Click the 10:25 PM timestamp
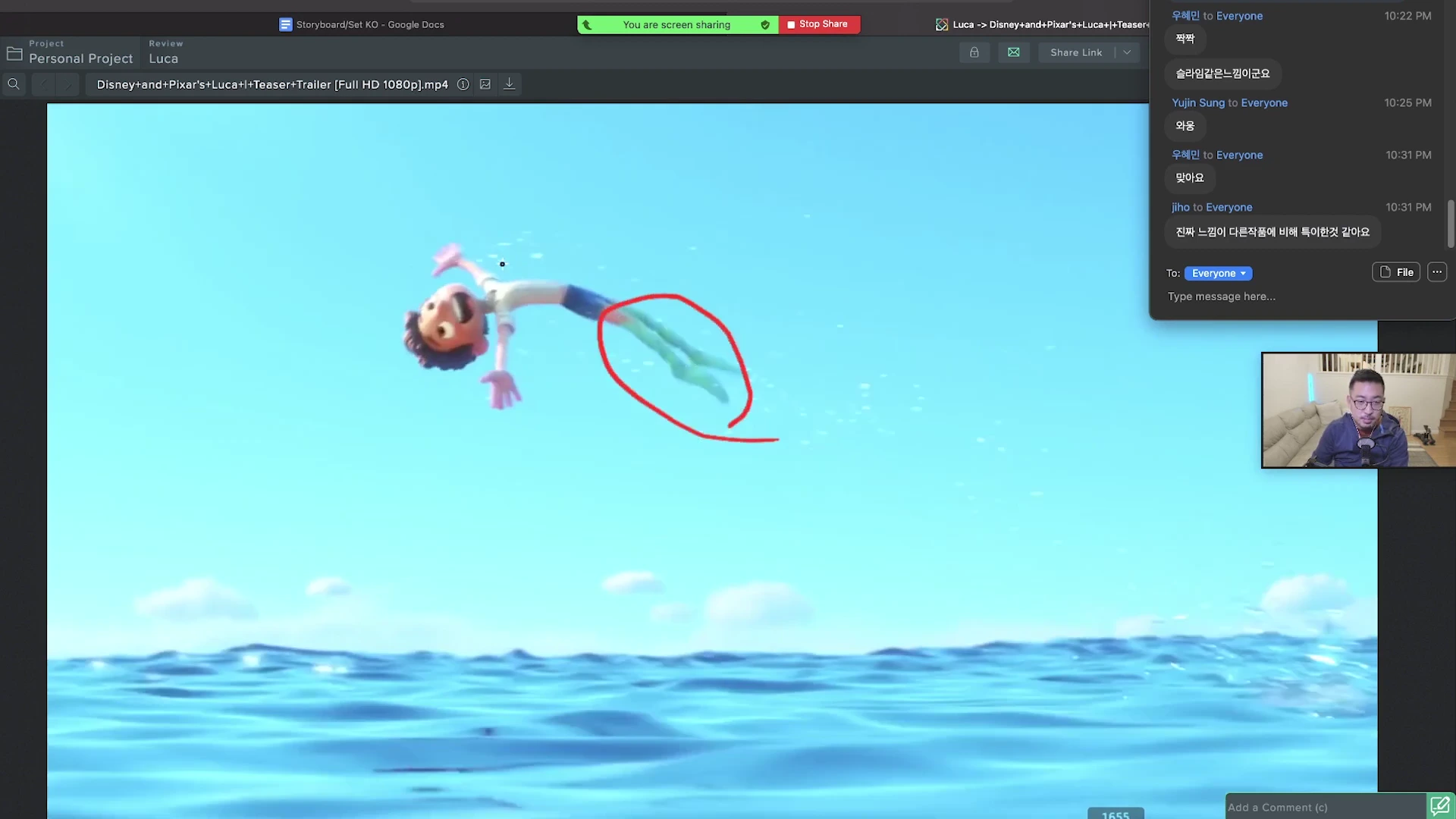Viewport: 1456px width, 819px height. [1407, 102]
